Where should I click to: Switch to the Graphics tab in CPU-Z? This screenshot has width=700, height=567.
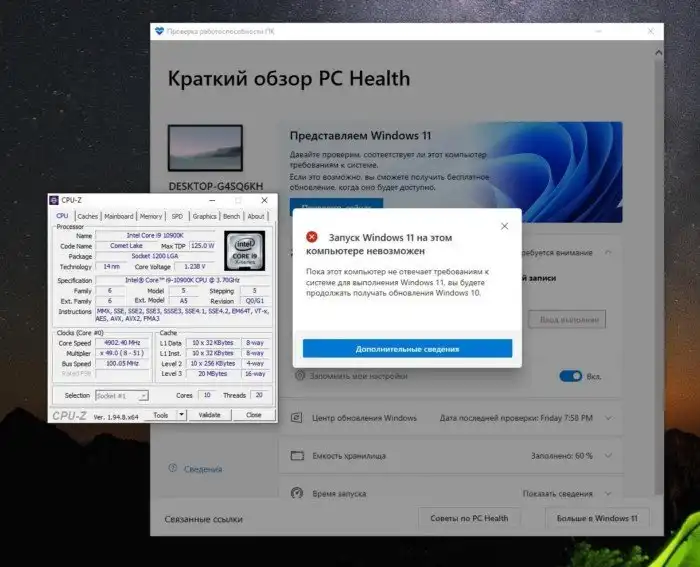coord(205,216)
